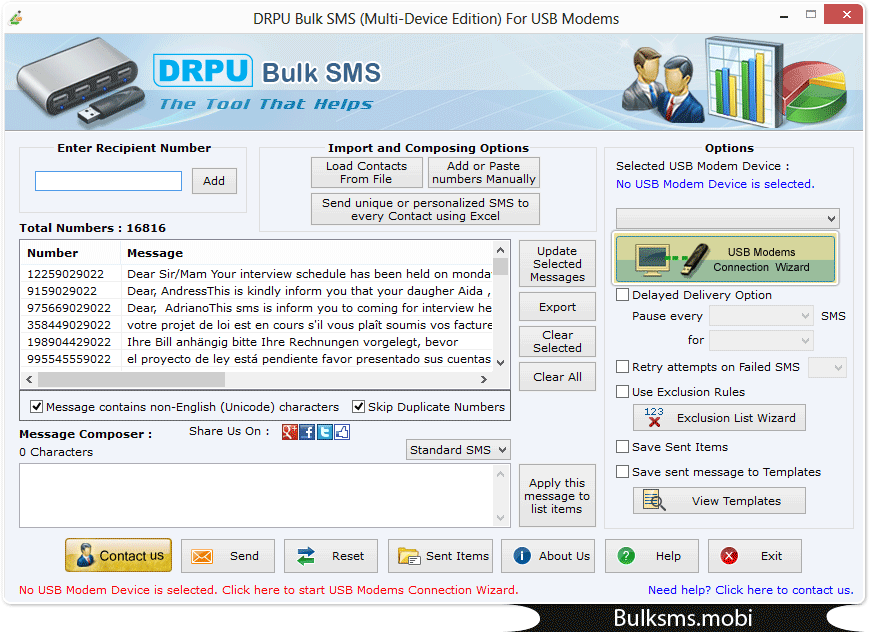Screen dimensions: 869x632
Task: Click the thumbs-up like icon
Action: tap(341, 432)
